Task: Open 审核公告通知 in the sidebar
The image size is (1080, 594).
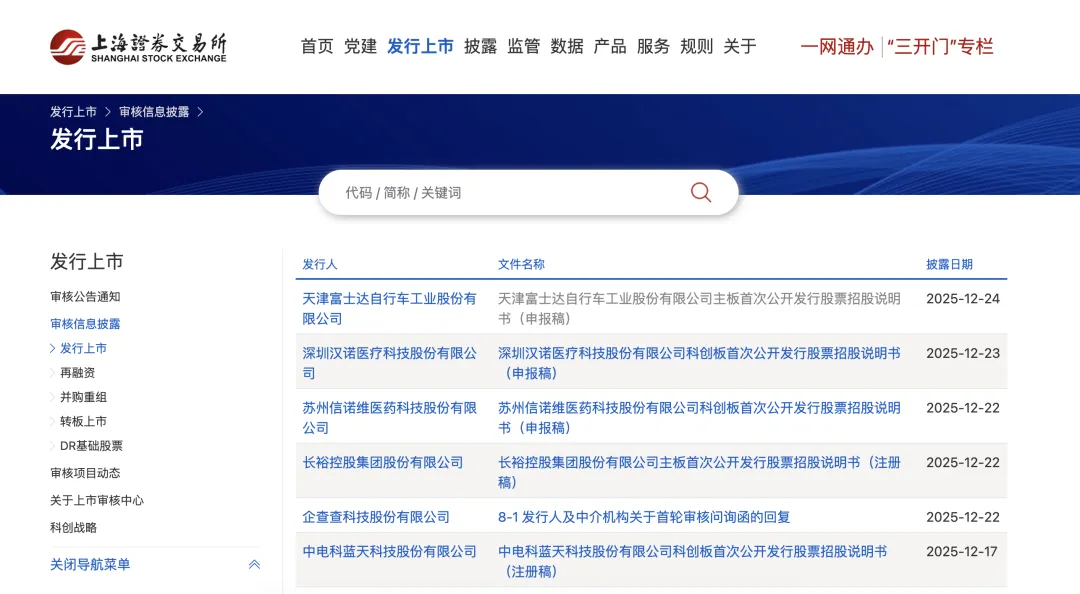Action: pos(85,296)
